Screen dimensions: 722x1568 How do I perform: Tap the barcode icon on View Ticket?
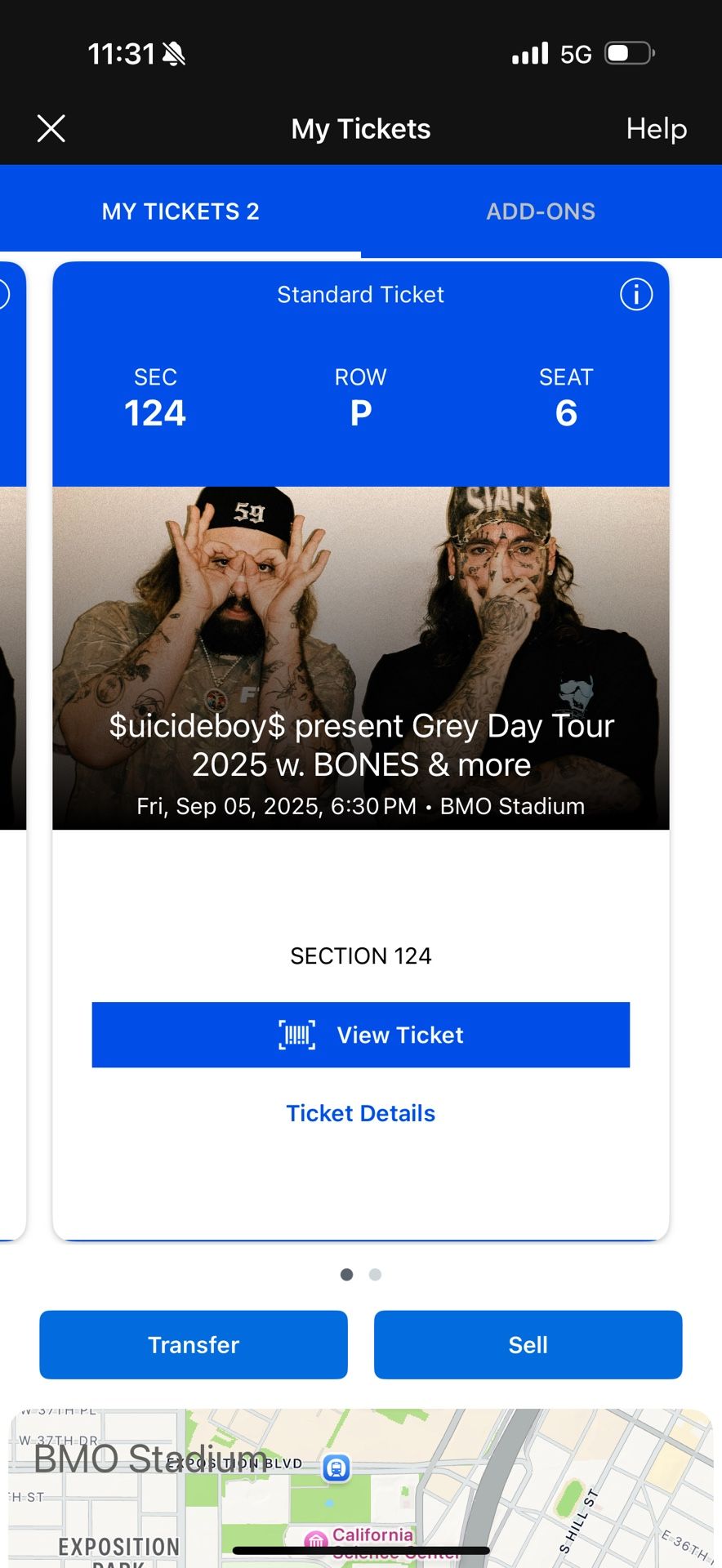point(297,1035)
